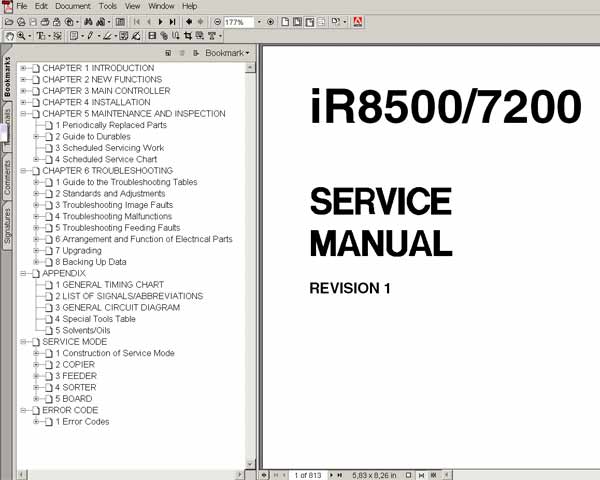This screenshot has height=480, width=600.
Task: Click the Print icon in toolbar
Action: coord(44,22)
